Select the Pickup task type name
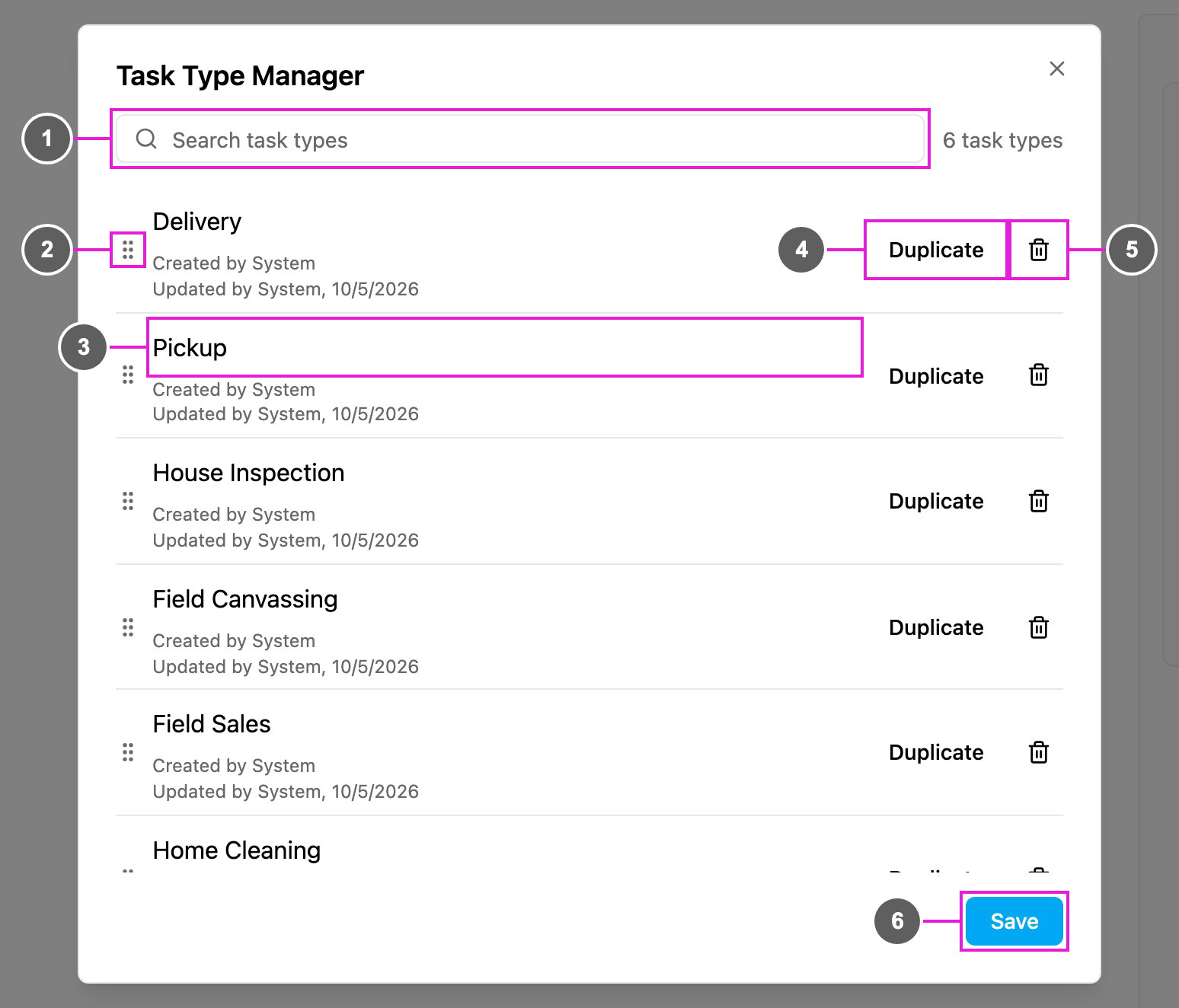 point(190,348)
